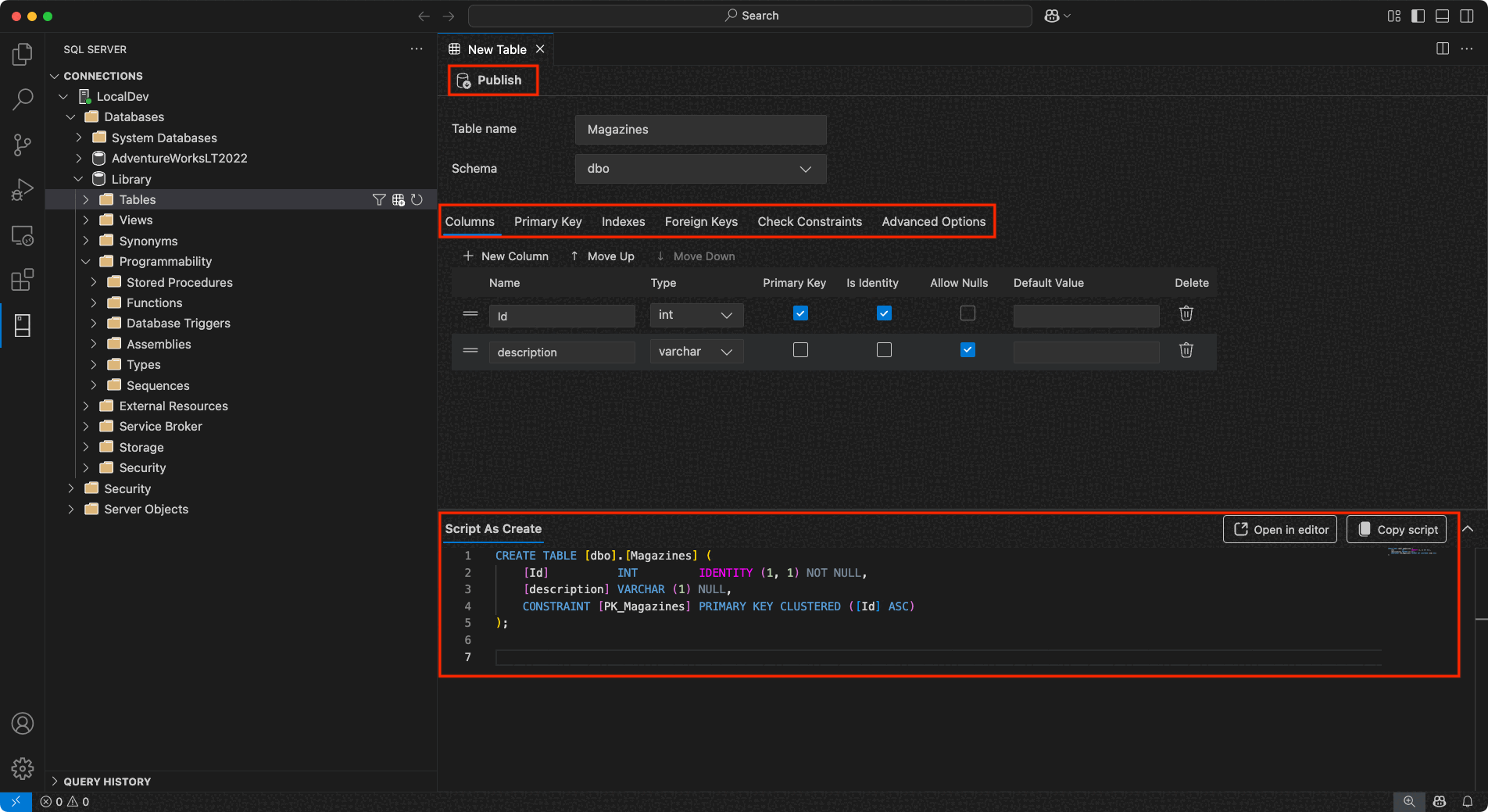
Task: Open the Explorer view in activity bar
Action: point(23,54)
